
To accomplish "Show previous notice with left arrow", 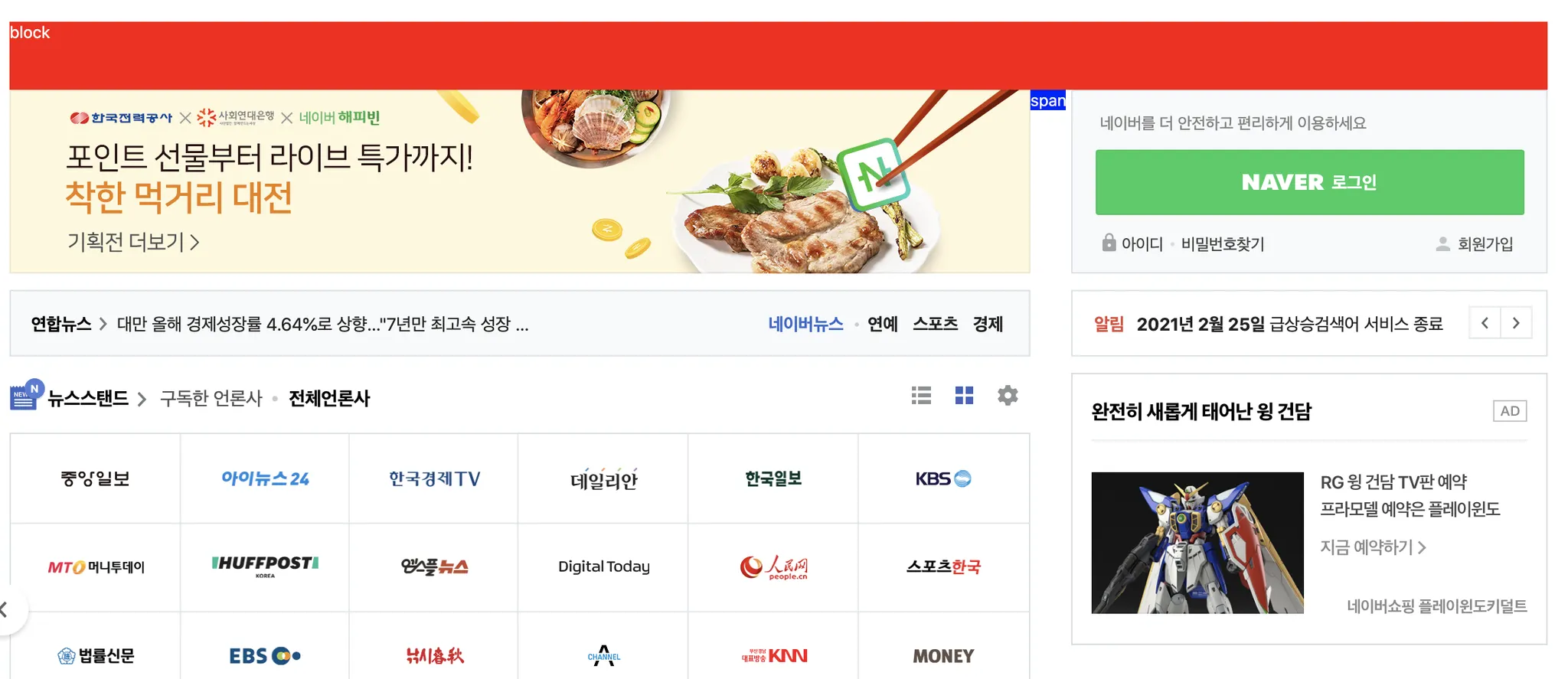I will 1485,323.
